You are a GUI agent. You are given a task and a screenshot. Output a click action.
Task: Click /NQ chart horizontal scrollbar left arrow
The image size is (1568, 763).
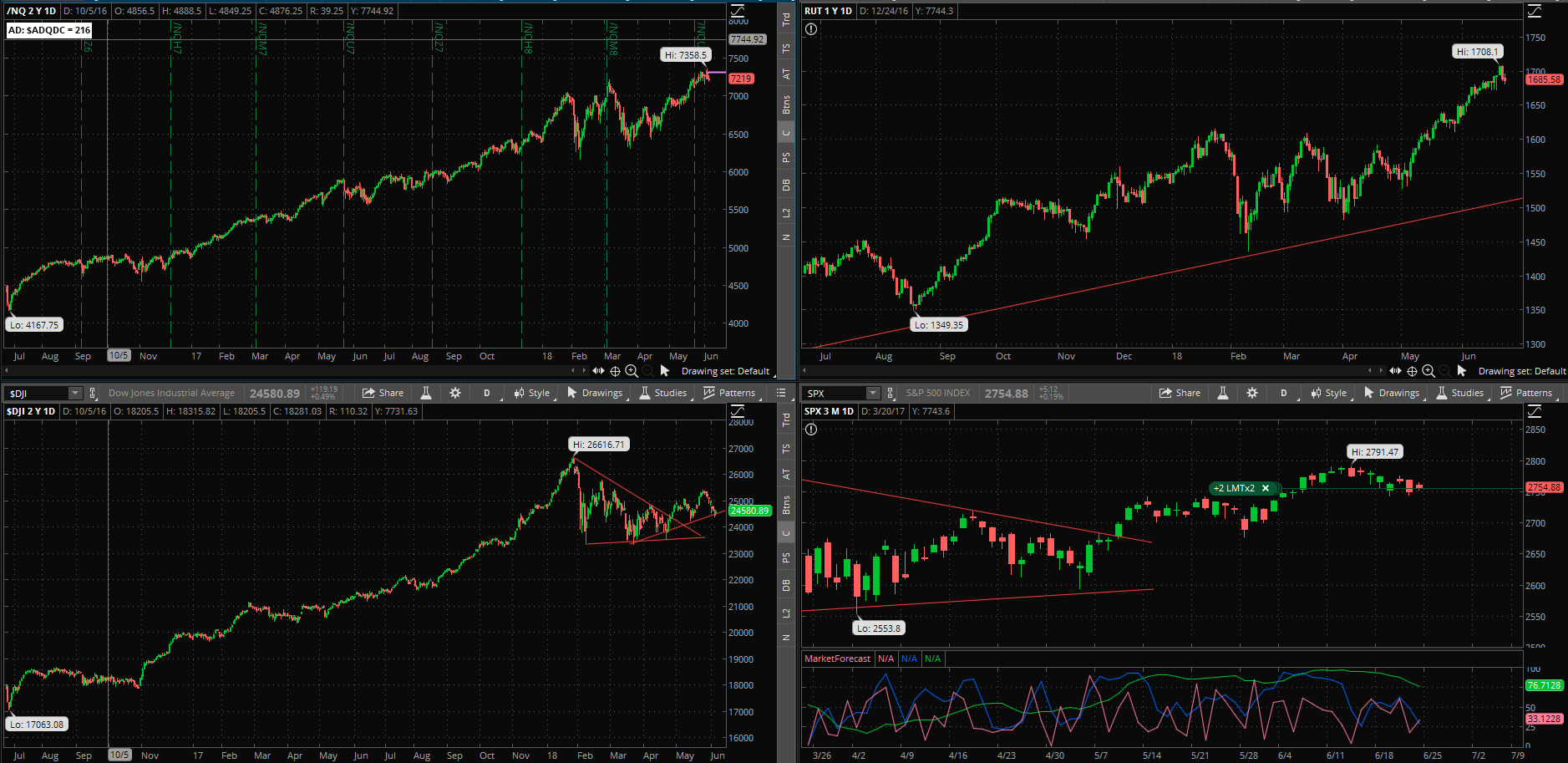(7, 371)
